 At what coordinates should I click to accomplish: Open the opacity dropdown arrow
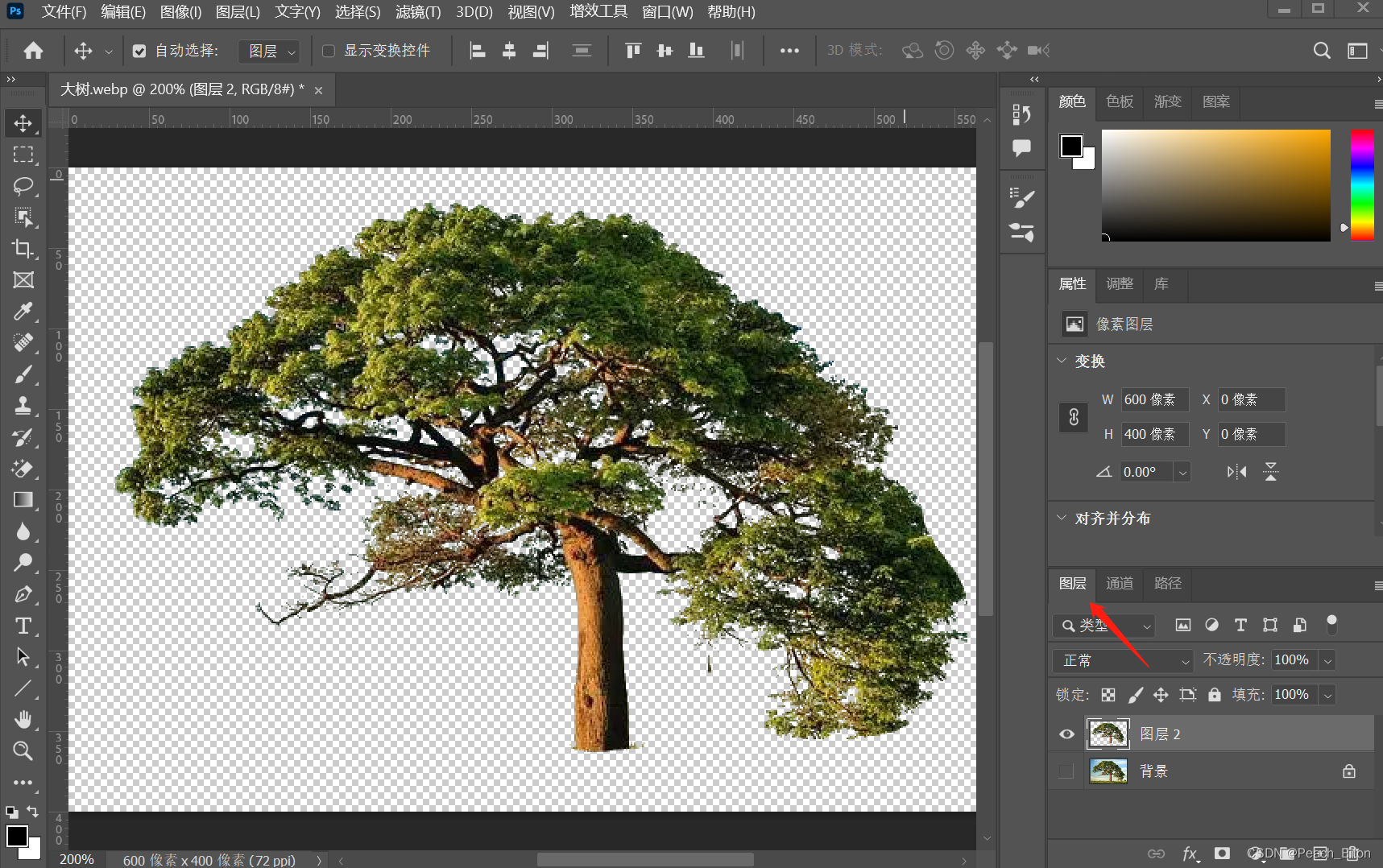pos(1327,660)
